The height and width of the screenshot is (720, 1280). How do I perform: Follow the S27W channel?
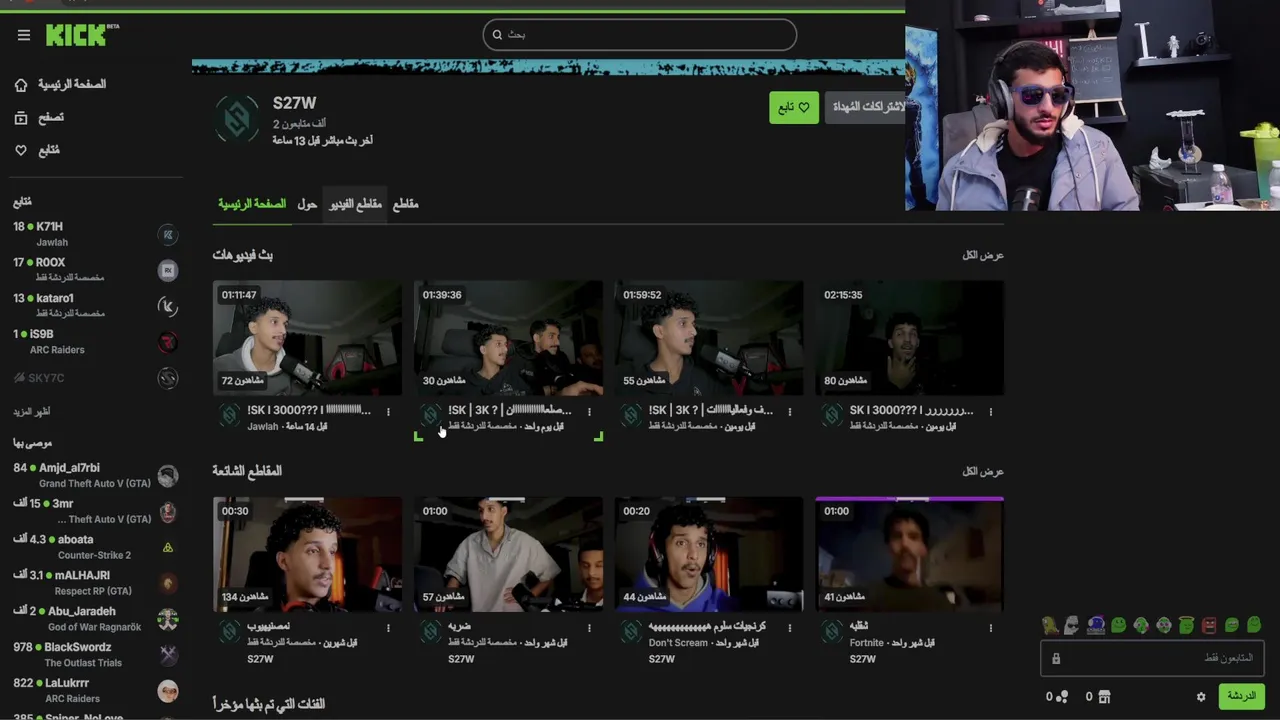[794, 108]
